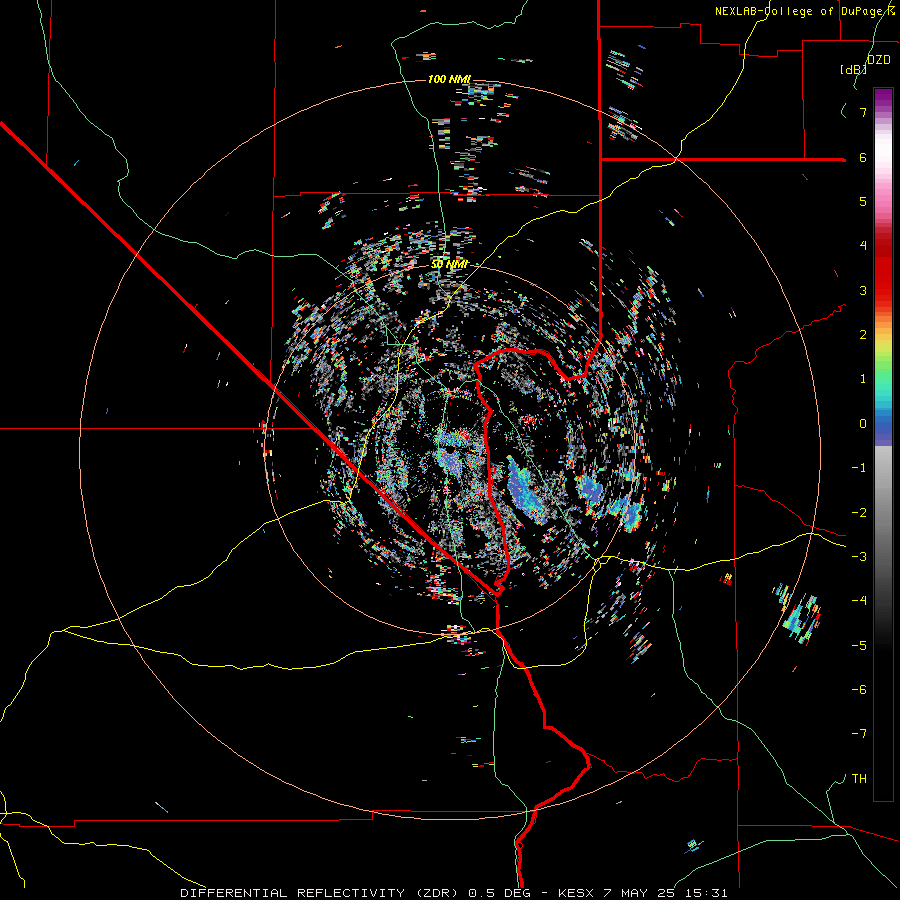Click the 6 value on color scale
Screen dimensions: 900x900
pyautogui.click(x=863, y=157)
